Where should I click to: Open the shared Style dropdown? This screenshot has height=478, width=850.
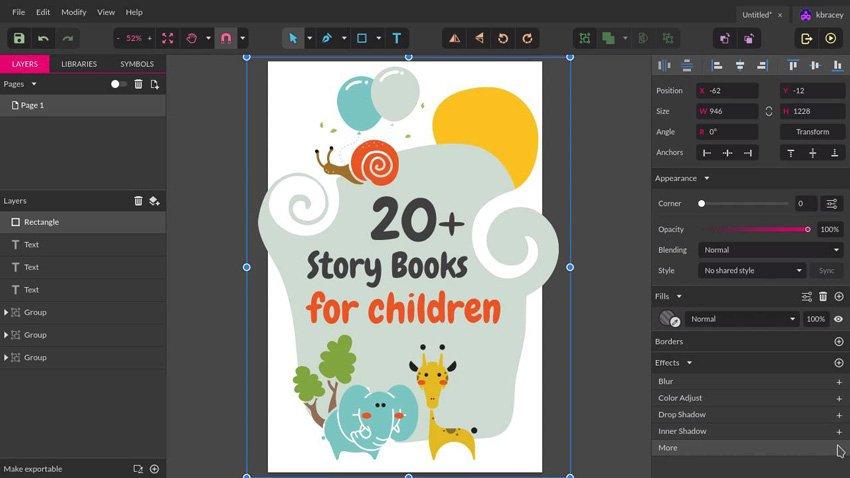752,270
